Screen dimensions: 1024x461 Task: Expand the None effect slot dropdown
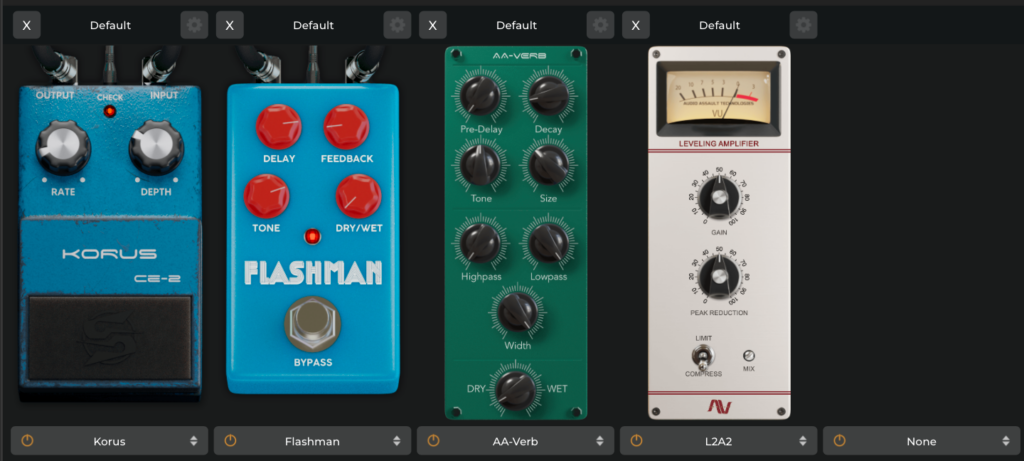(x=921, y=441)
